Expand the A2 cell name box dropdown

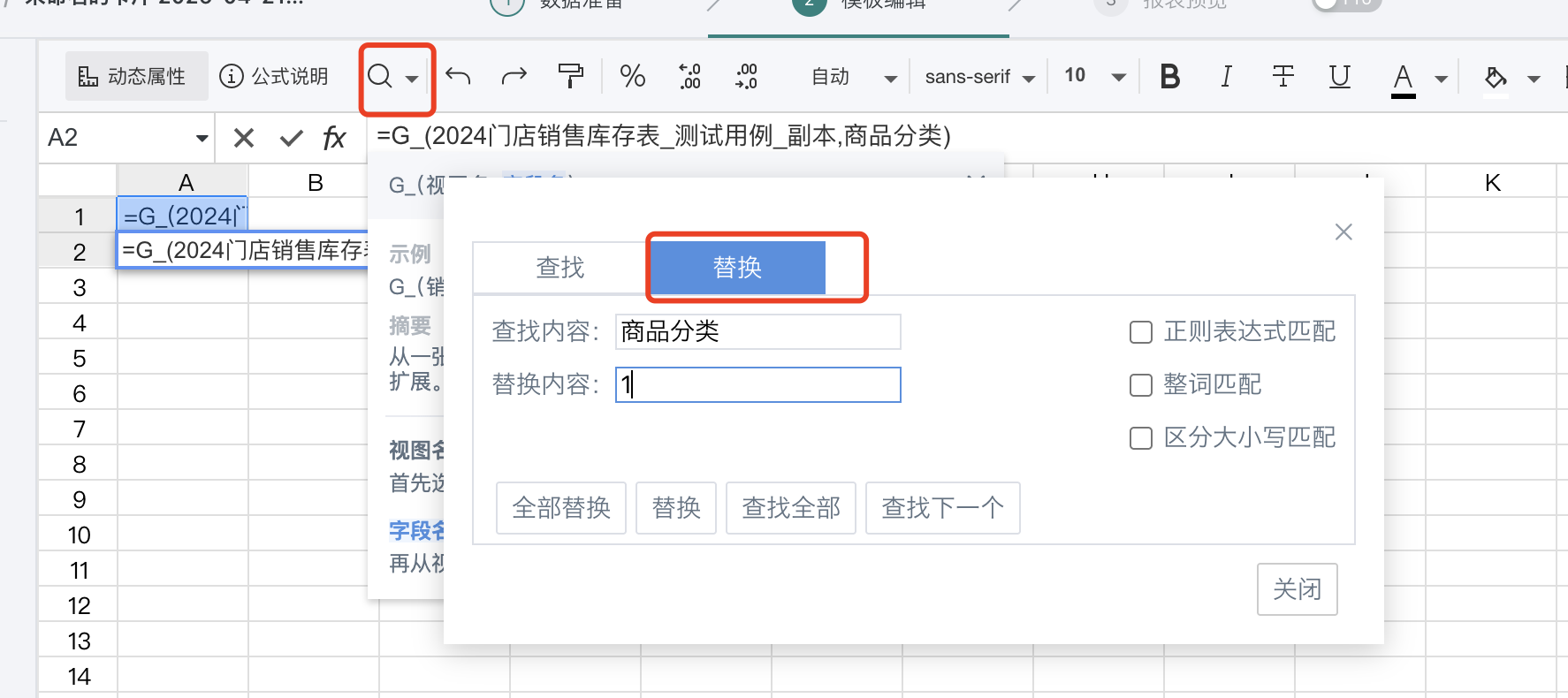[x=202, y=138]
